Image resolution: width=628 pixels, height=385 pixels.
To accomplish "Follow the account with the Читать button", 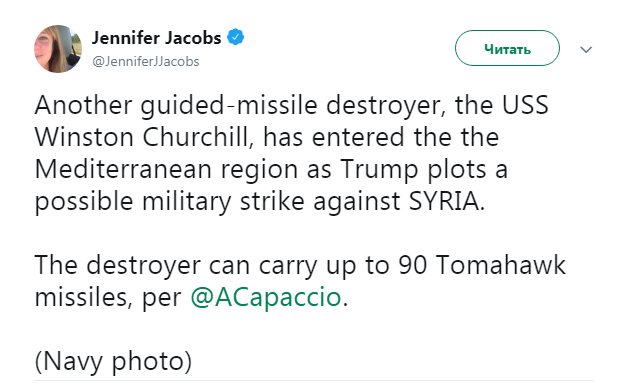I will 507,48.
